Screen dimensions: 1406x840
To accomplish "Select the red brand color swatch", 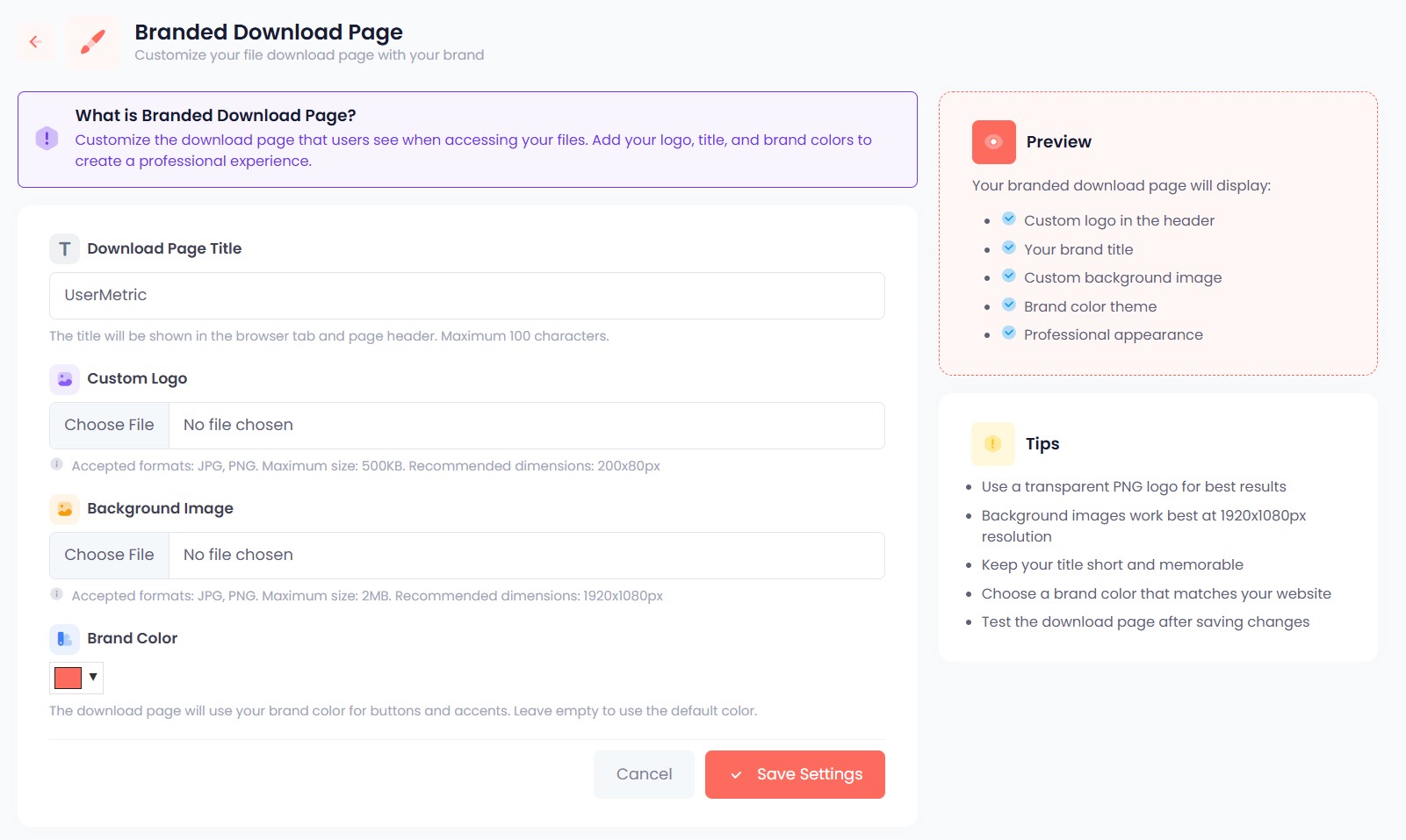I will point(66,677).
